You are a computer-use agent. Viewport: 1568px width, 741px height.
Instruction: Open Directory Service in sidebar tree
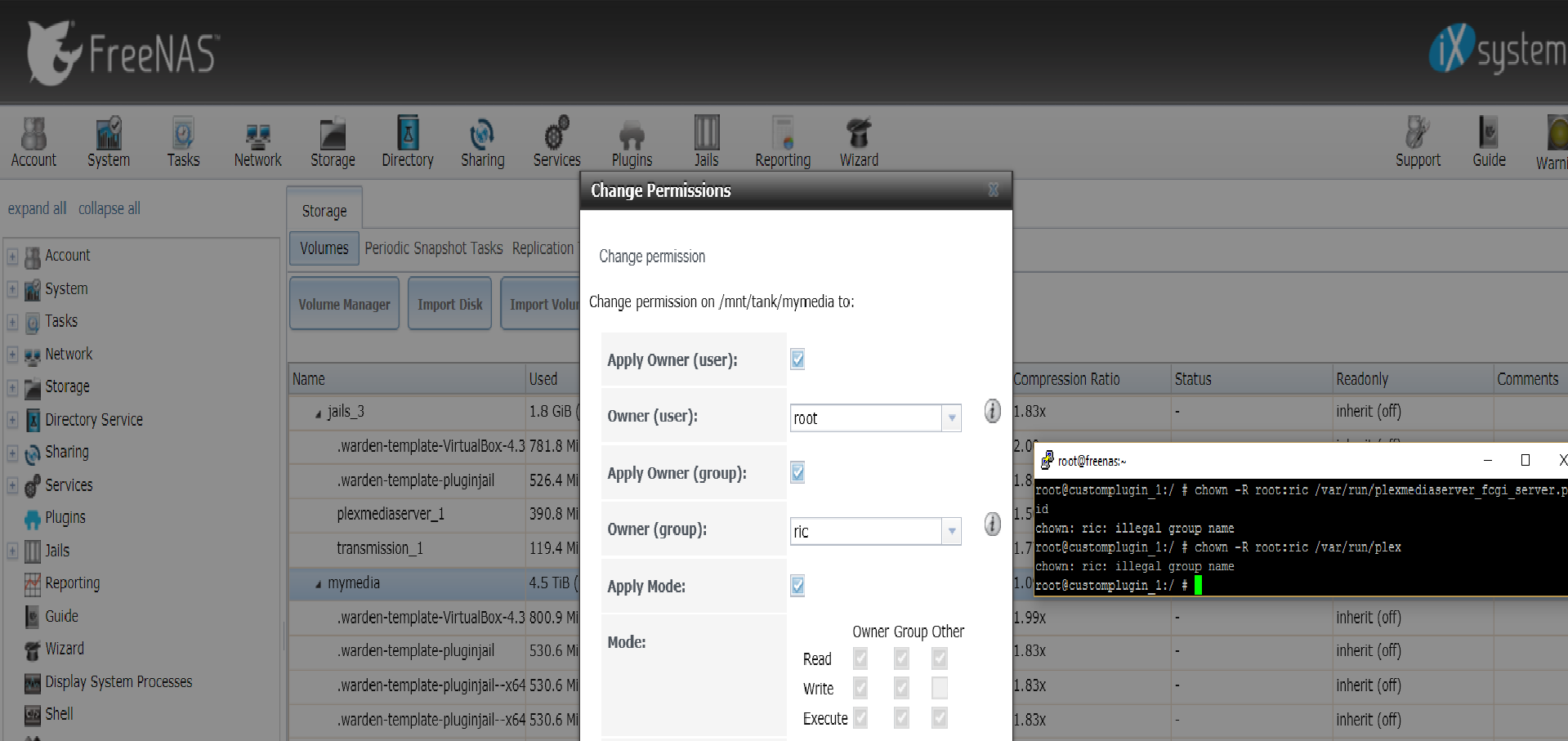[x=94, y=420]
